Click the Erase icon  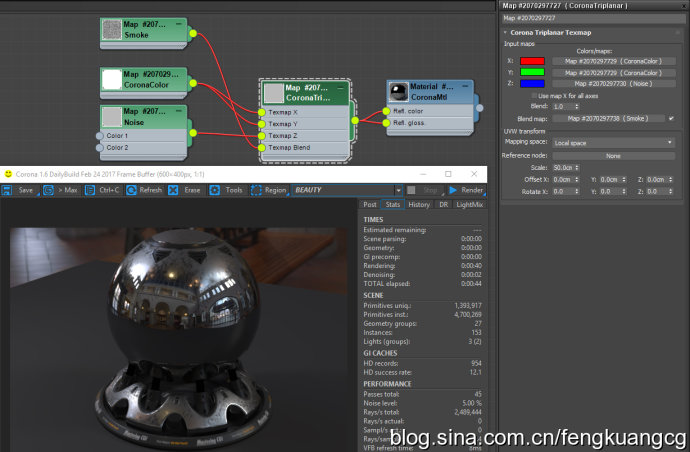pos(173,190)
